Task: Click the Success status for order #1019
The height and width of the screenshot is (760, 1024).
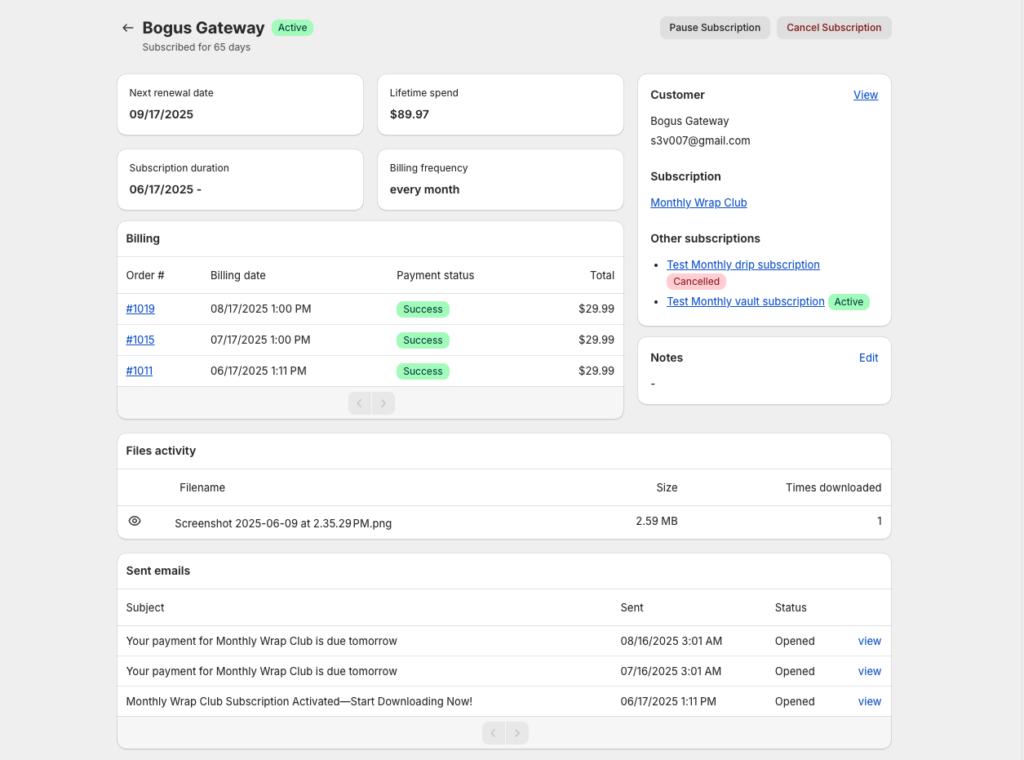Action: [423, 309]
